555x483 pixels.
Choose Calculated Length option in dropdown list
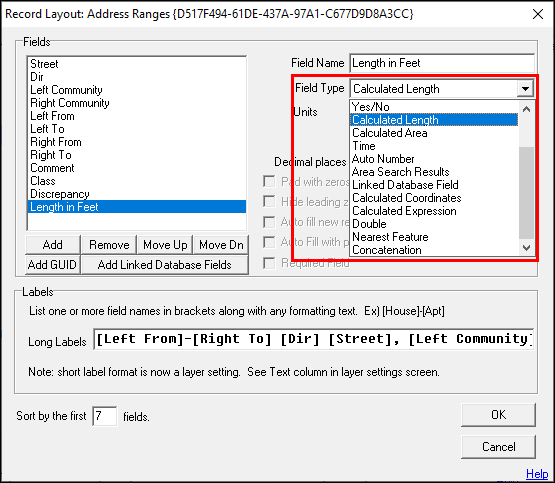coord(434,120)
